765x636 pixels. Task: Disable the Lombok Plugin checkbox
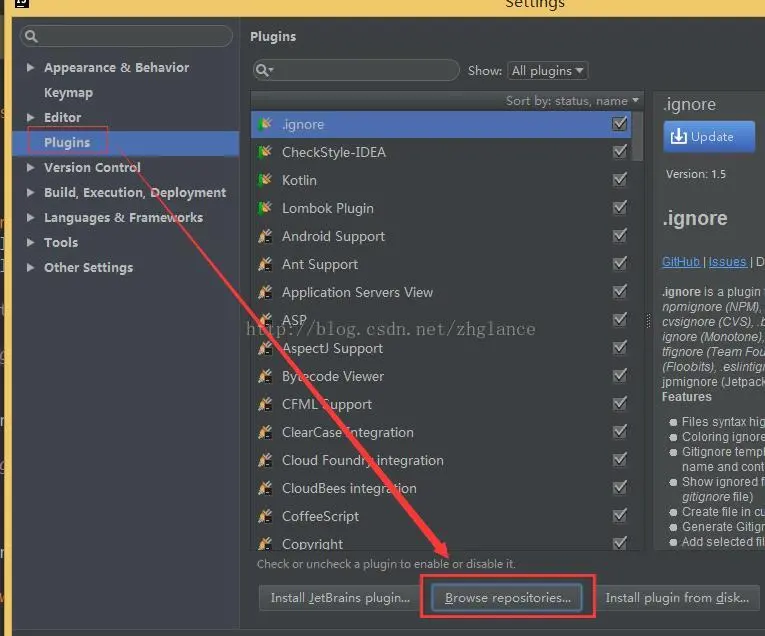(x=620, y=208)
